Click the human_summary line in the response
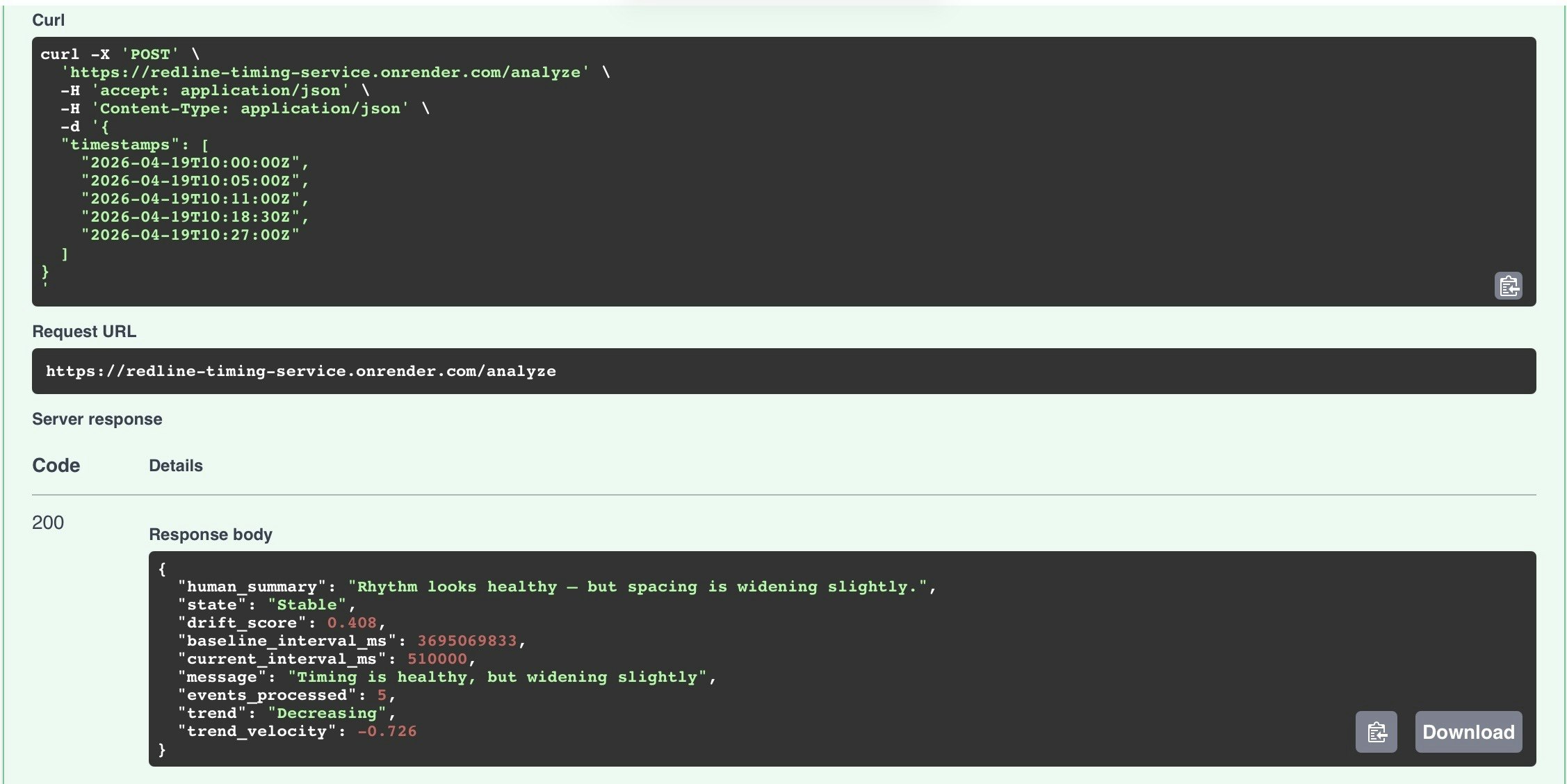The width and height of the screenshot is (1567, 784). tap(556, 587)
